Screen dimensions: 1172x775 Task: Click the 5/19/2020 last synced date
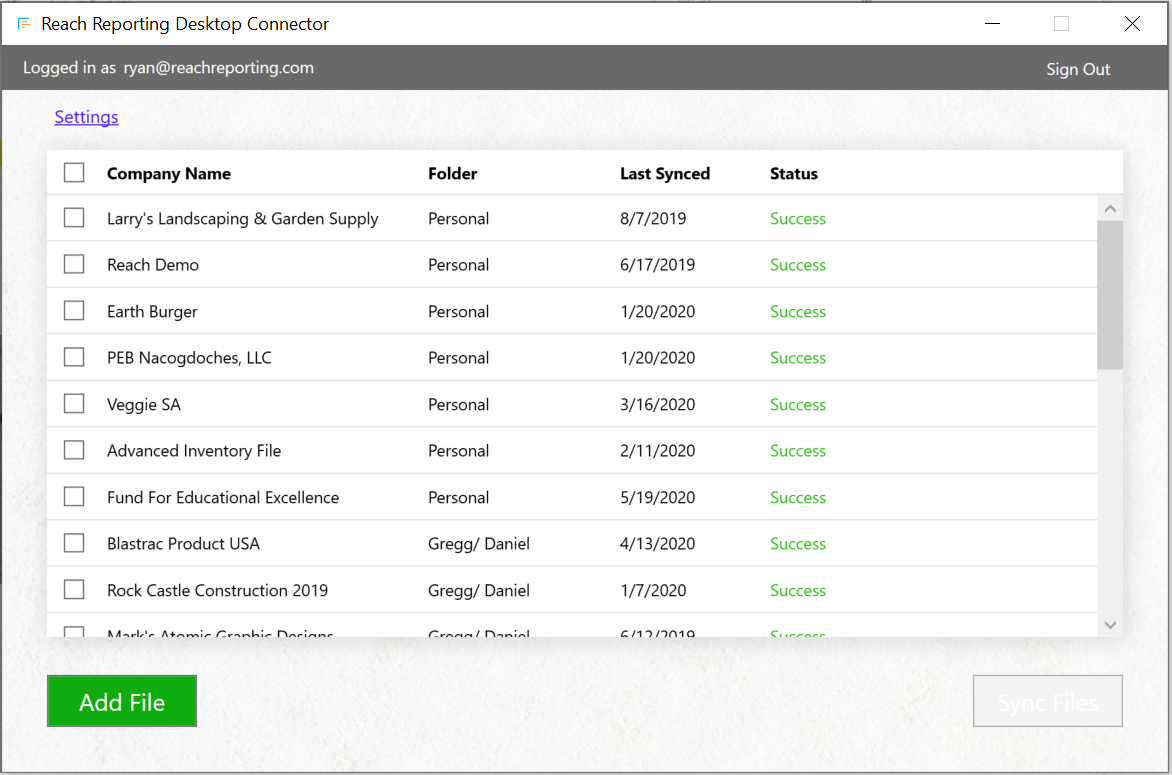tap(657, 498)
